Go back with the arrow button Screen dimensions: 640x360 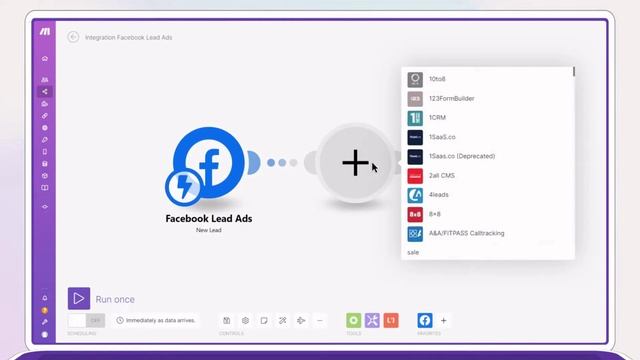(73, 37)
